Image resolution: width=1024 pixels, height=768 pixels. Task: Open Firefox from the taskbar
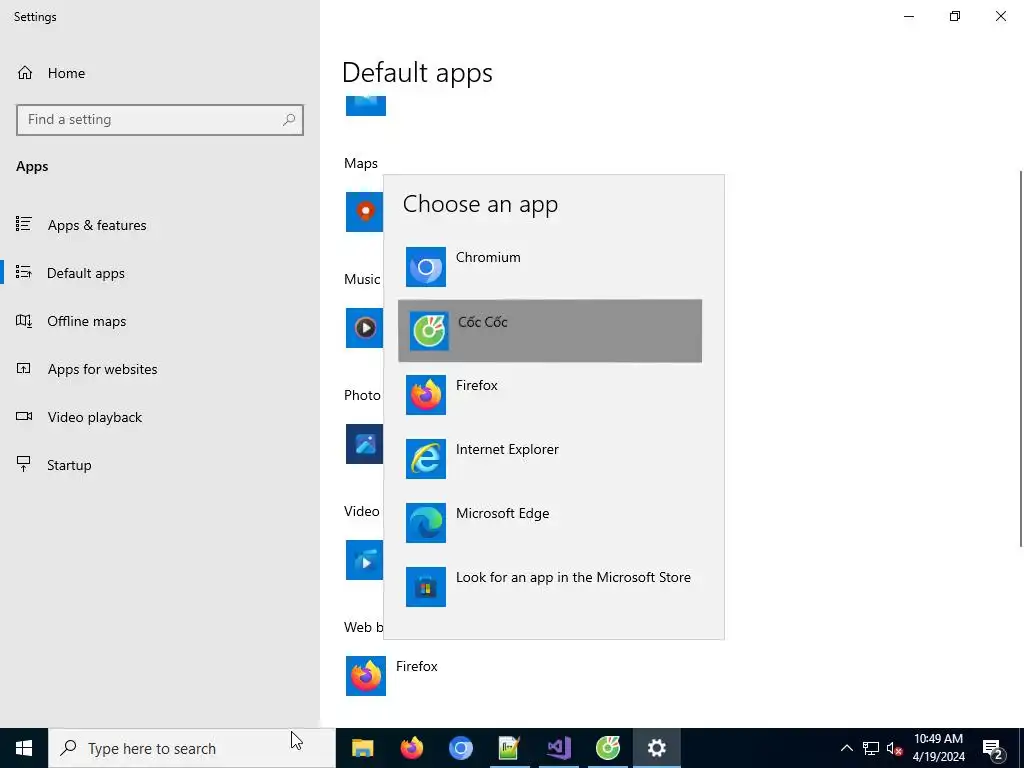tap(411, 748)
